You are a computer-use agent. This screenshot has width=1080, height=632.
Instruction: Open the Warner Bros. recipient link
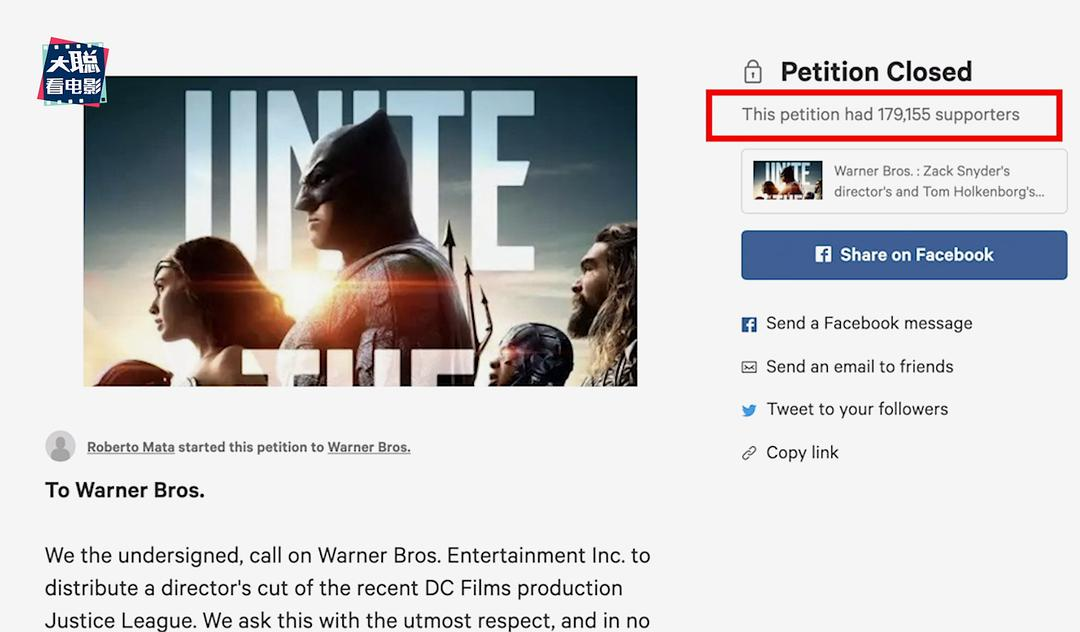369,447
